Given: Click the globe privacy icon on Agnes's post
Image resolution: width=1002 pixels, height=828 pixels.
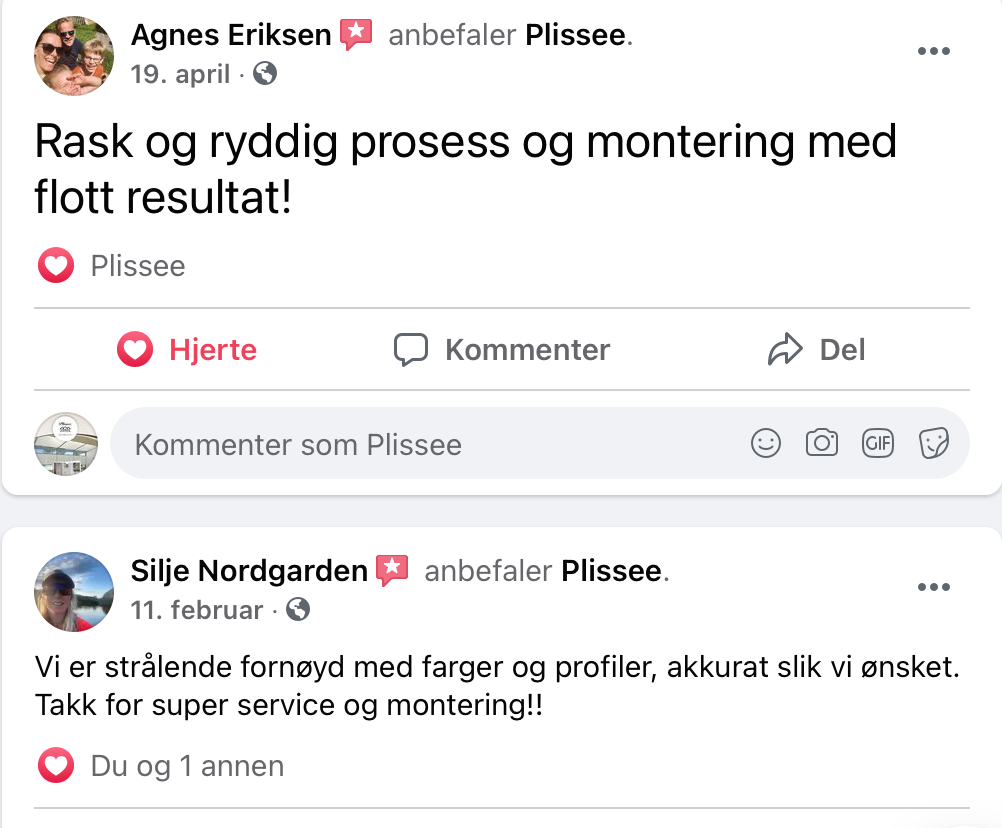Looking at the screenshot, I should click(265, 74).
